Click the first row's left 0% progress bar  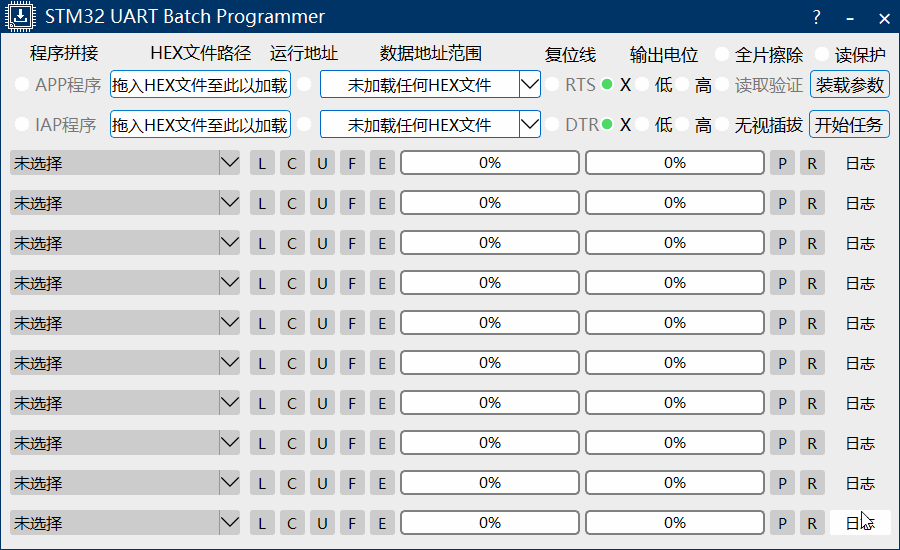click(x=490, y=163)
